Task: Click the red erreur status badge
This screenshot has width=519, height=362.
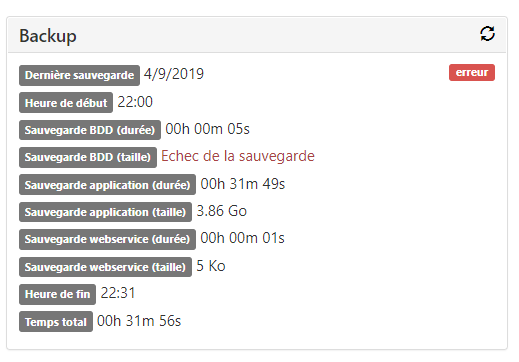Action: pyautogui.click(x=472, y=73)
